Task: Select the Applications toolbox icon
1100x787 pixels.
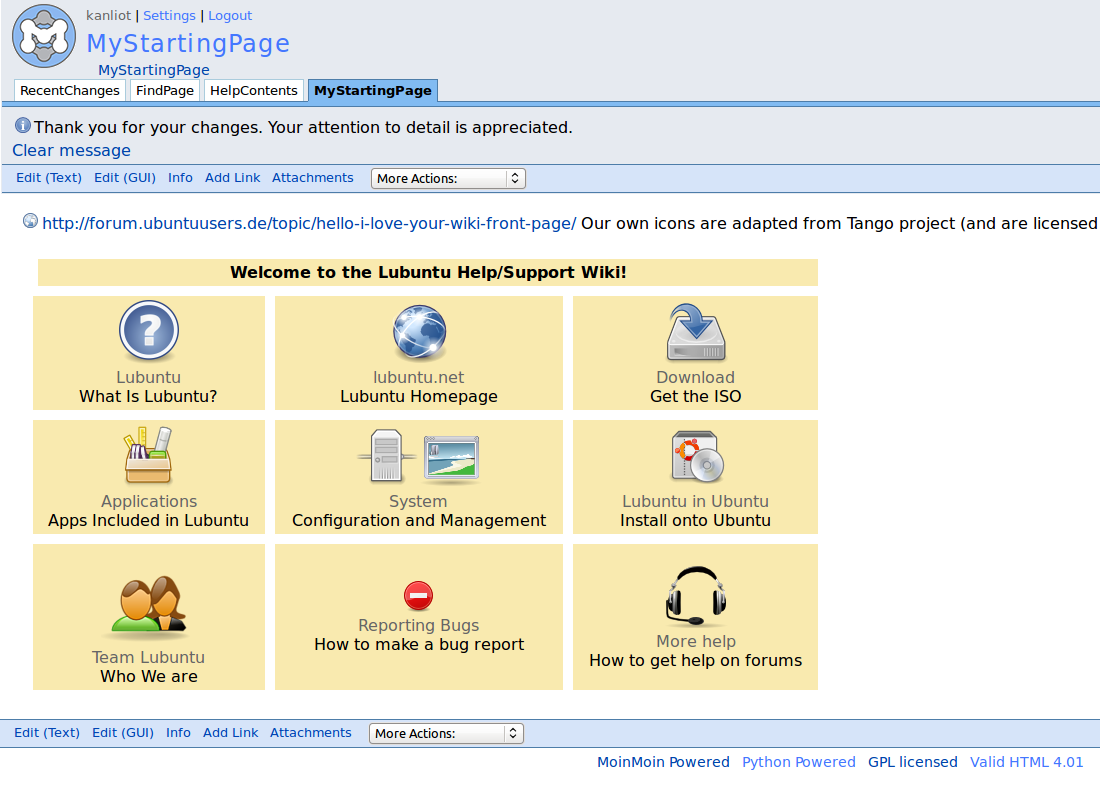Action: [x=149, y=457]
